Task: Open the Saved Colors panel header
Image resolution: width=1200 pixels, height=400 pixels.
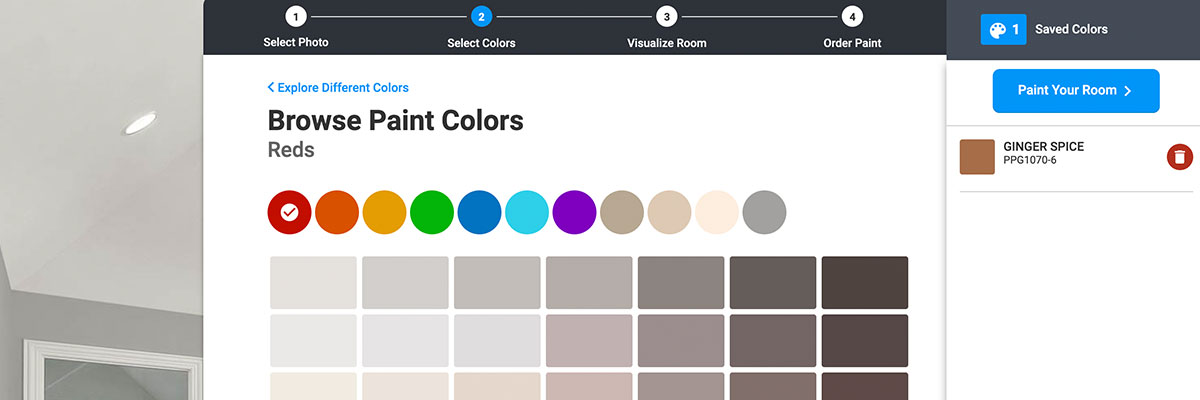Action: click(1071, 30)
